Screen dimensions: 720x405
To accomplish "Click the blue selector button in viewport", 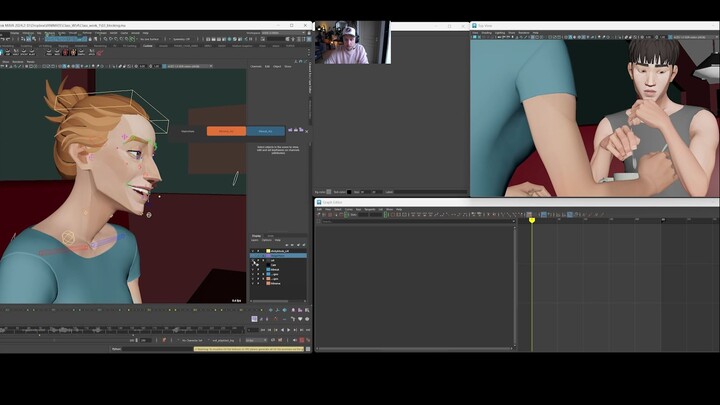I will (x=265, y=131).
